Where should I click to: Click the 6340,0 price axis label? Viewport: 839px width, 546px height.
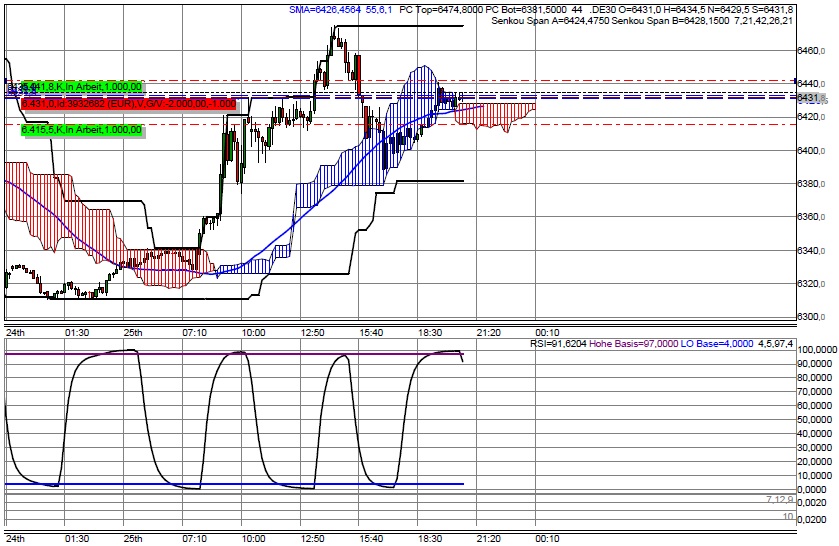click(x=811, y=251)
